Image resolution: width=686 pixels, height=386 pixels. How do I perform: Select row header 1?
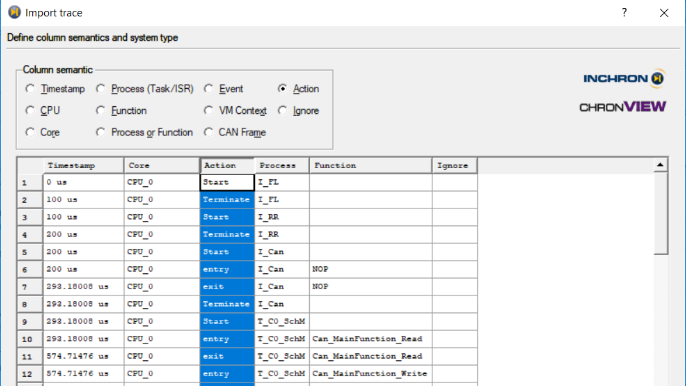pos(30,182)
